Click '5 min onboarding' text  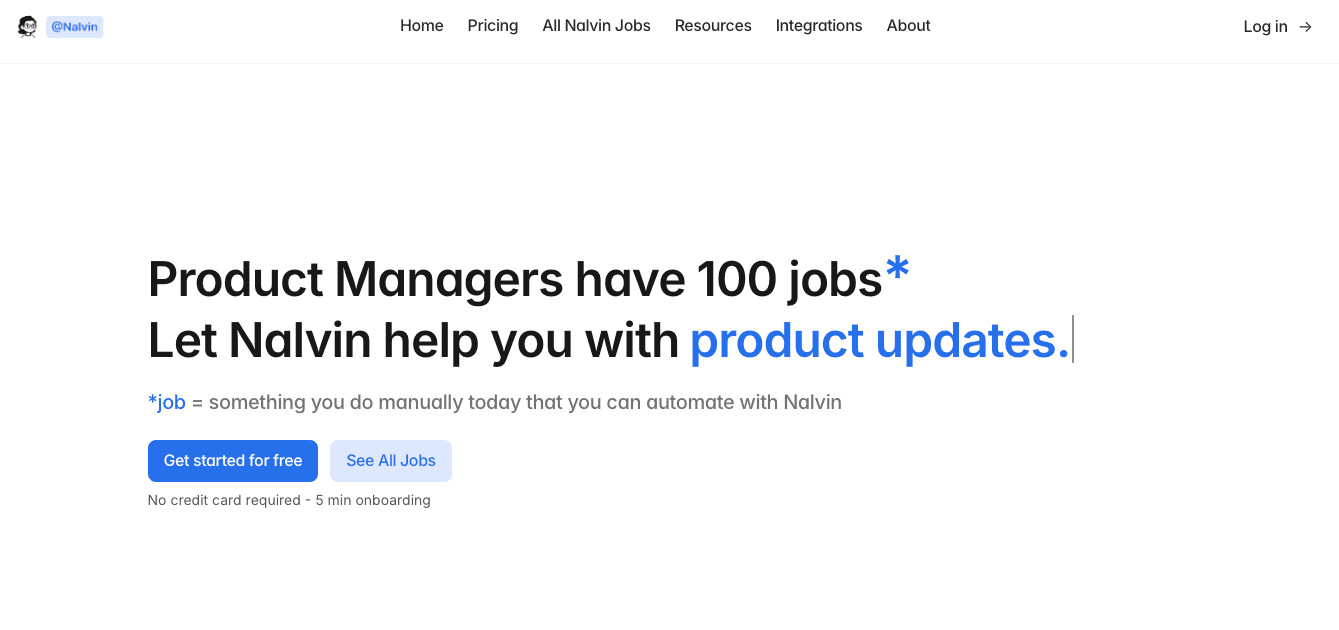(x=373, y=500)
